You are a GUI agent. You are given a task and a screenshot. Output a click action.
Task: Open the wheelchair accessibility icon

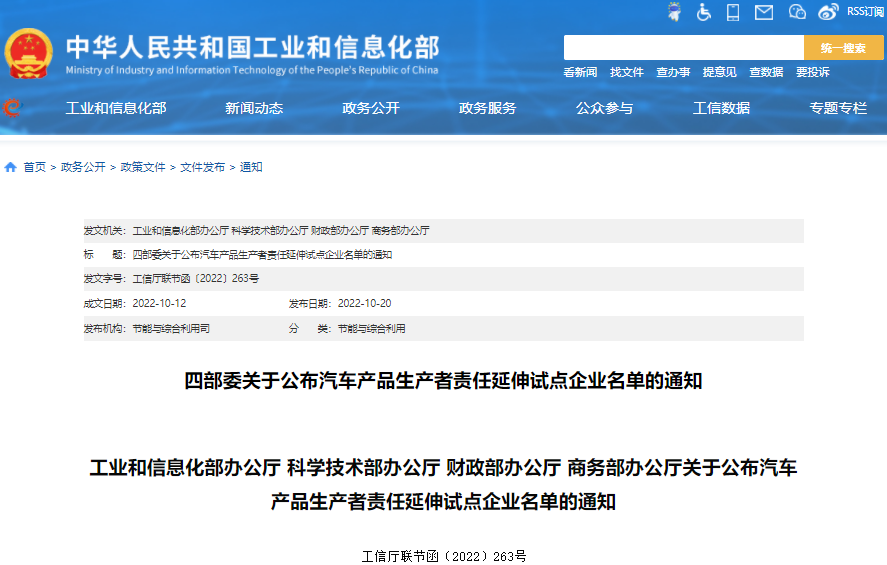coord(704,12)
